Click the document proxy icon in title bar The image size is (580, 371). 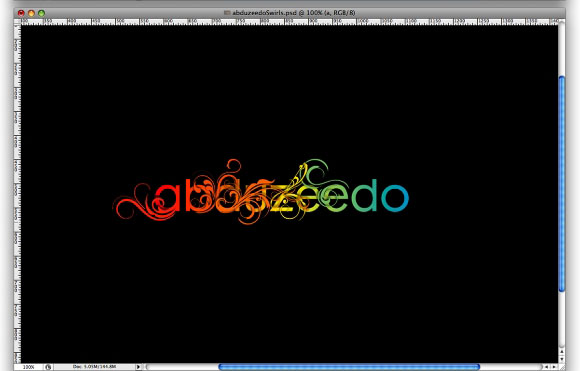click(227, 13)
